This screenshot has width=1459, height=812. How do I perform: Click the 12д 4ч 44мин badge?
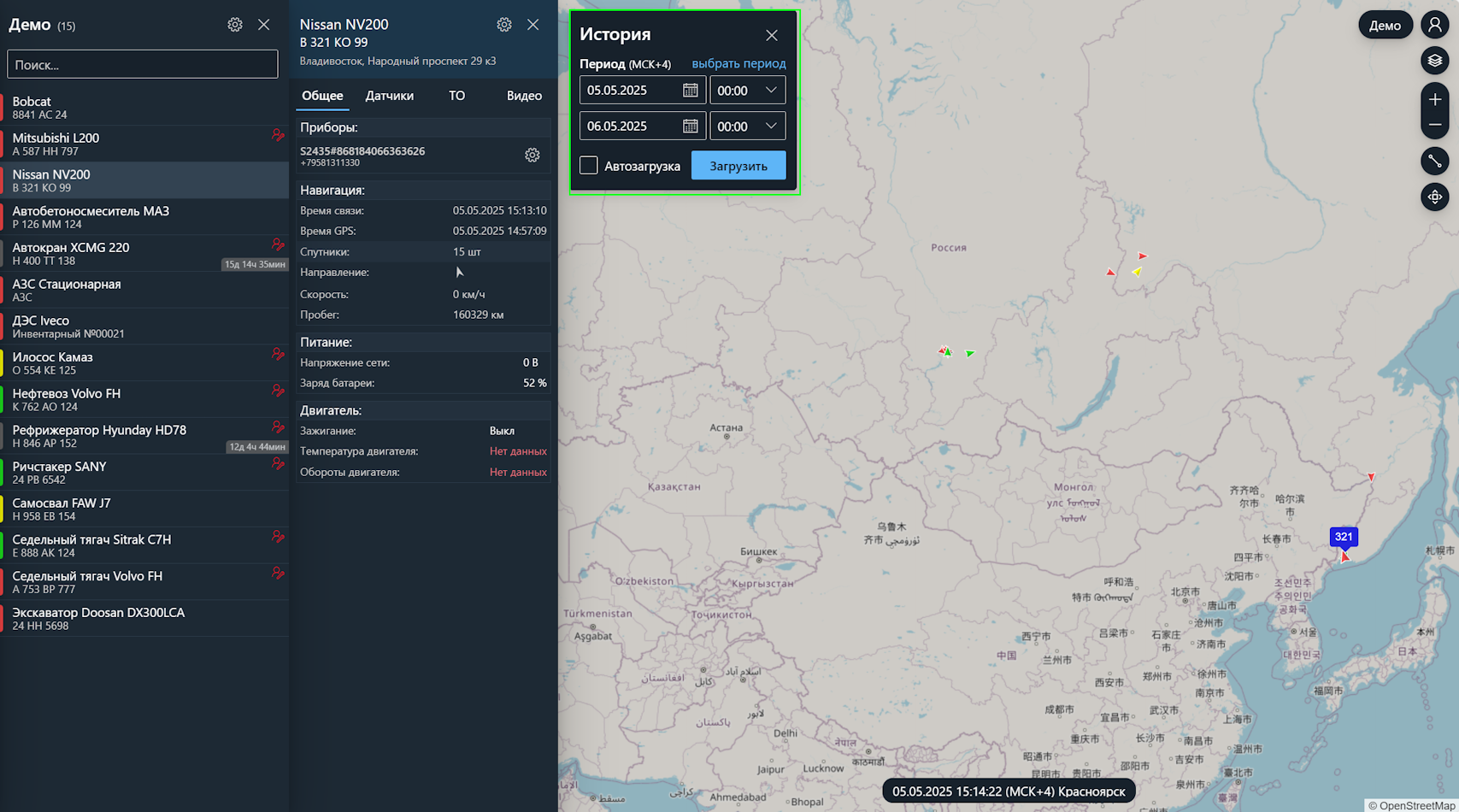[256, 447]
